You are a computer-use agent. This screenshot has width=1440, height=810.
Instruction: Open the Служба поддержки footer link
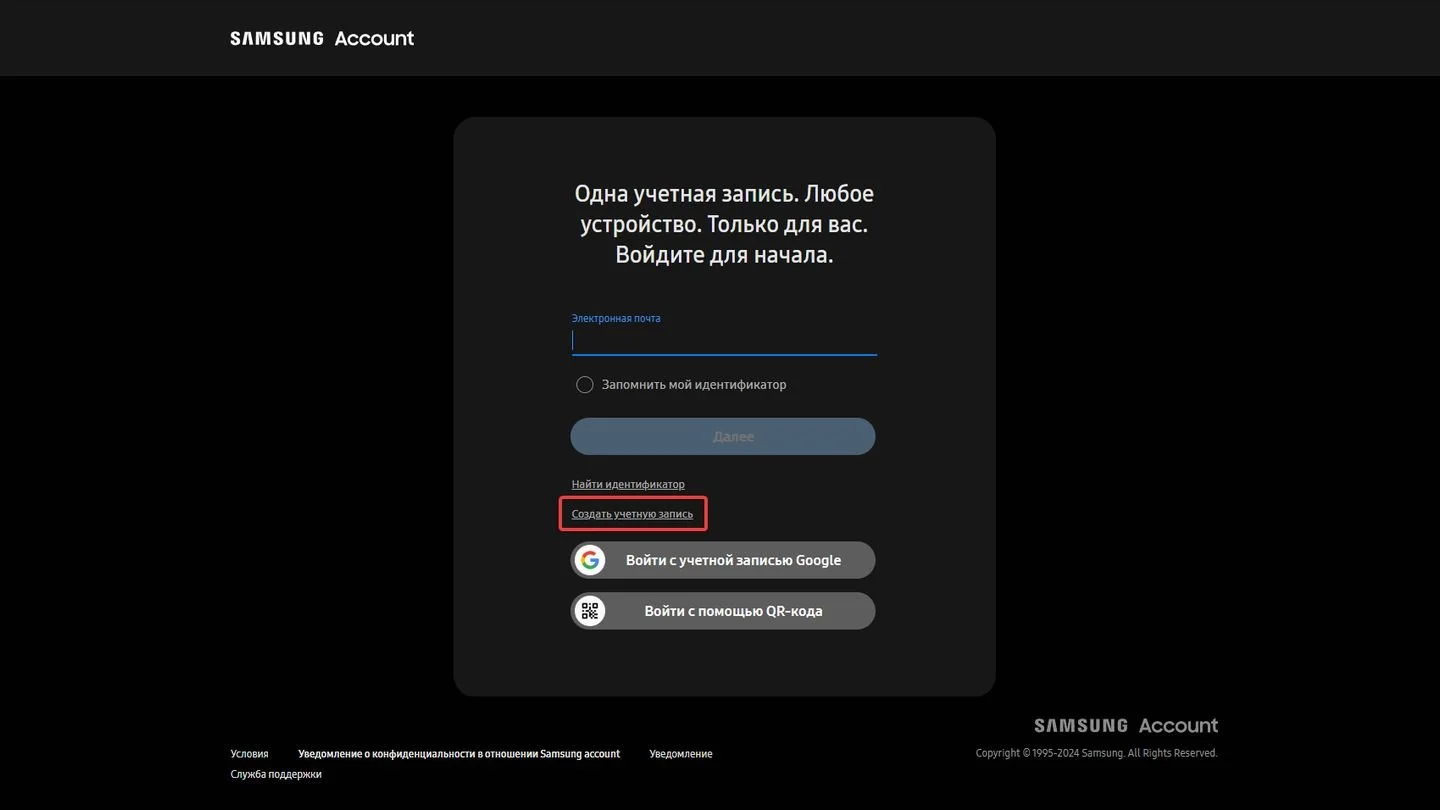[276, 774]
